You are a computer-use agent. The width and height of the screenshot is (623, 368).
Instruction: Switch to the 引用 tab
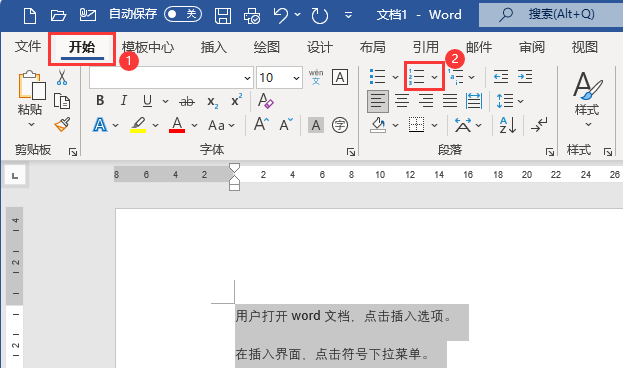[426, 47]
